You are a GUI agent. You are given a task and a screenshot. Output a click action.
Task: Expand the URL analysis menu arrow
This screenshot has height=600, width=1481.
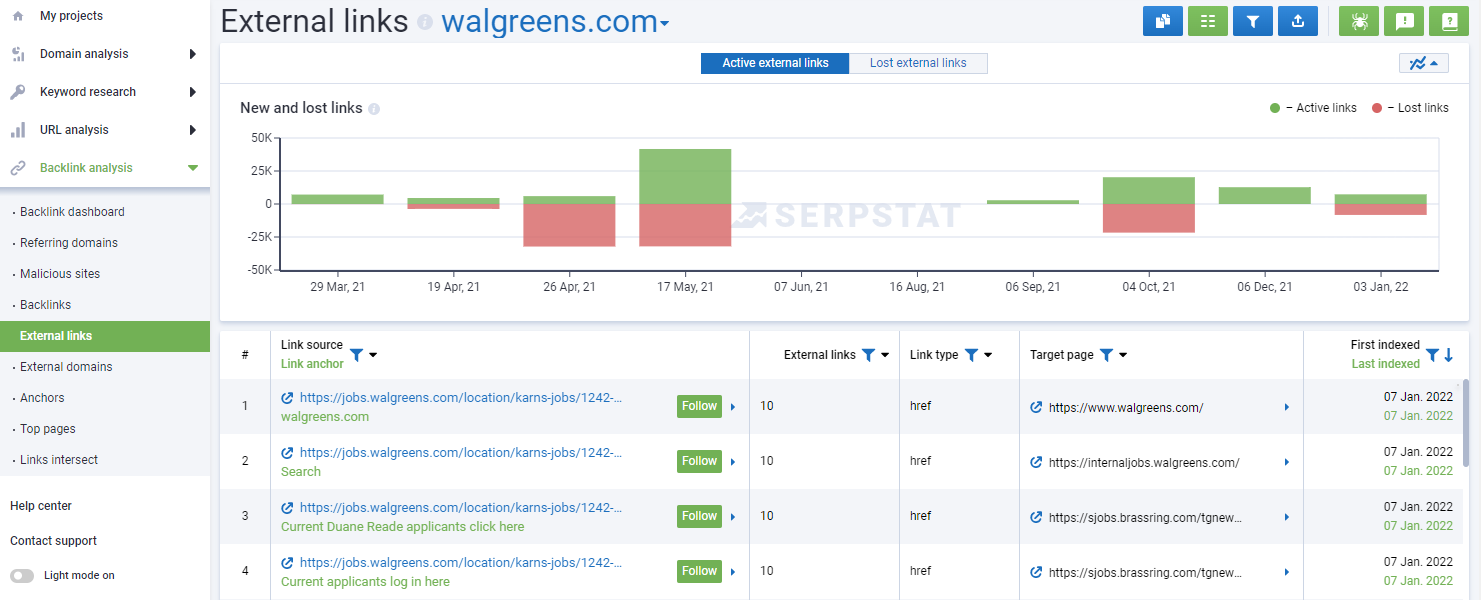tap(192, 130)
